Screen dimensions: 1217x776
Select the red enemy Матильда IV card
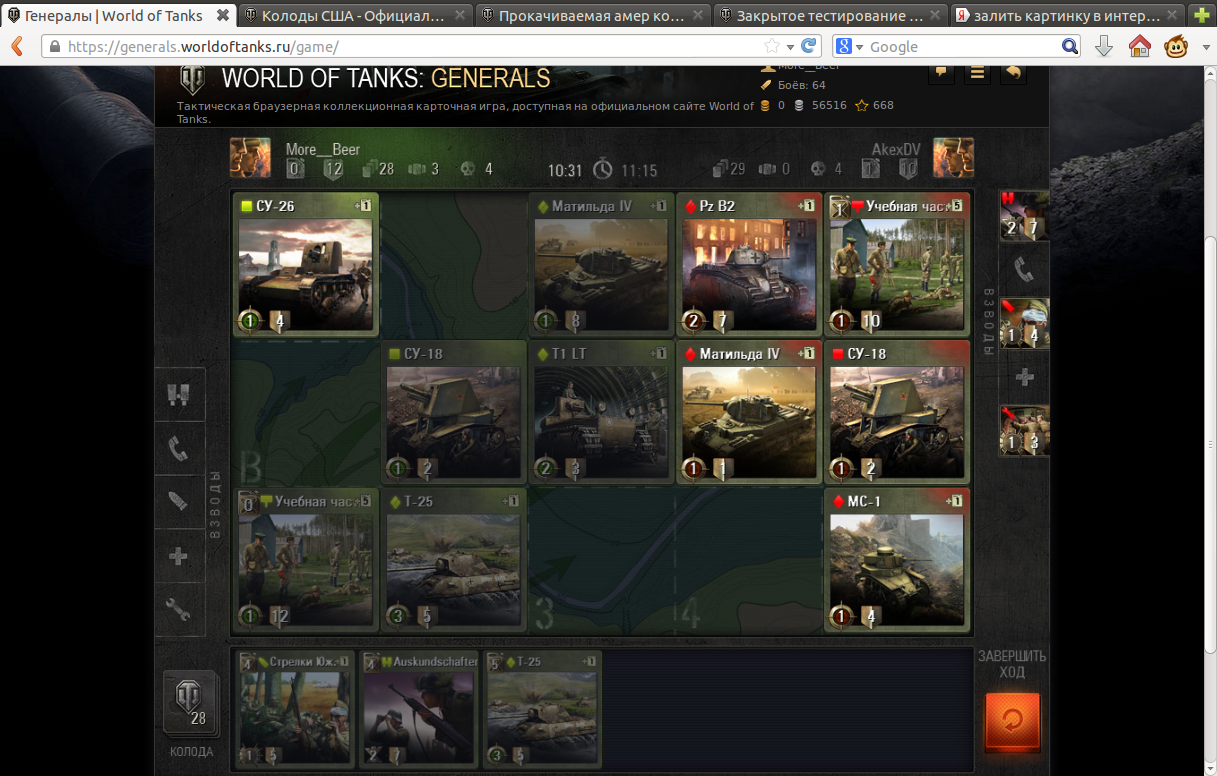[x=749, y=412]
